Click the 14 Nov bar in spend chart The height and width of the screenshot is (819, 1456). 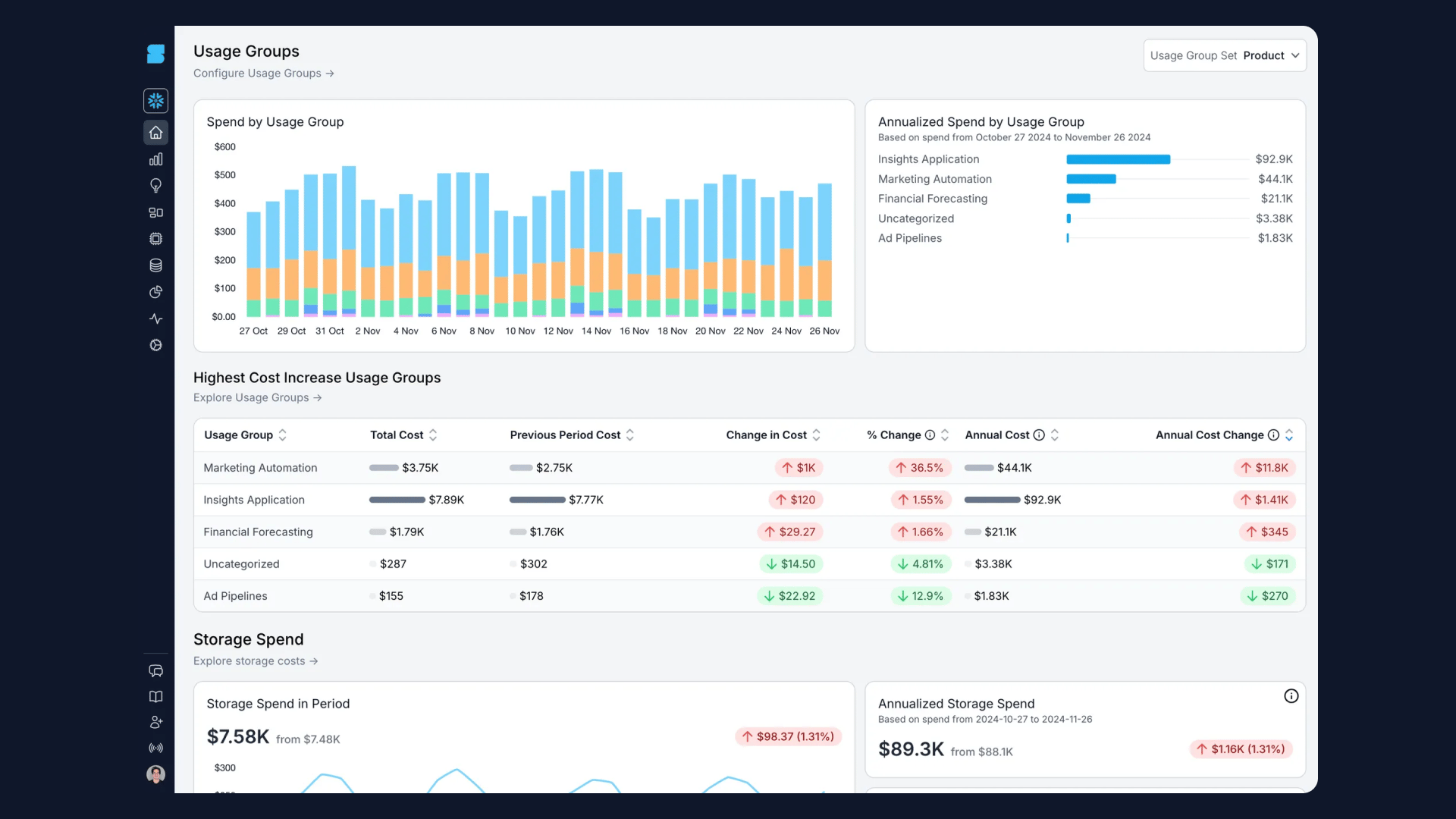tap(596, 243)
